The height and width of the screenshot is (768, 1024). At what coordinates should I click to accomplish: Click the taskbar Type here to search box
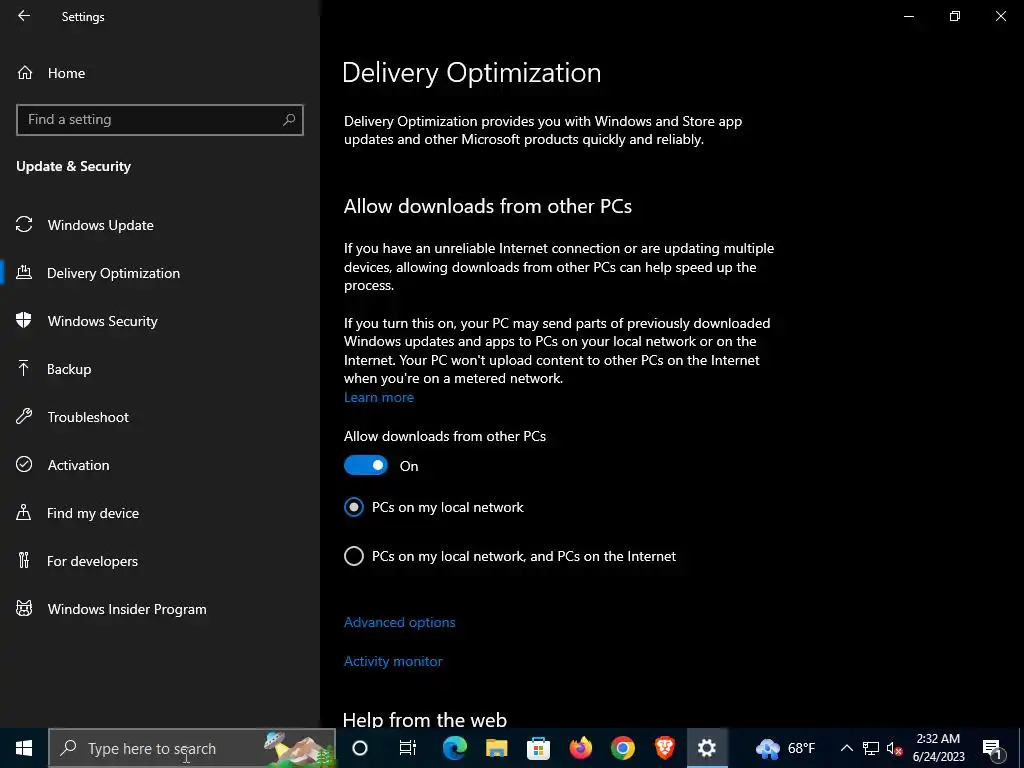point(192,748)
